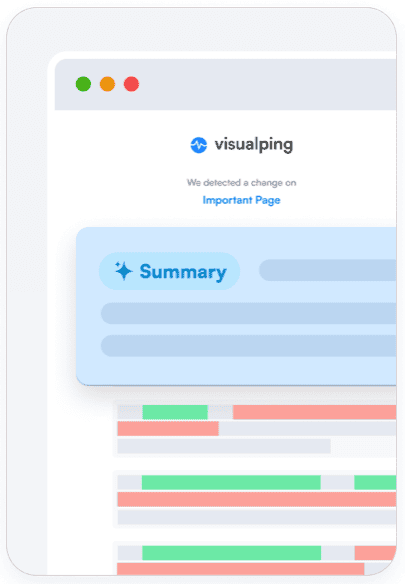Click the red window dot
The height and width of the screenshot is (584, 405).
click(132, 84)
